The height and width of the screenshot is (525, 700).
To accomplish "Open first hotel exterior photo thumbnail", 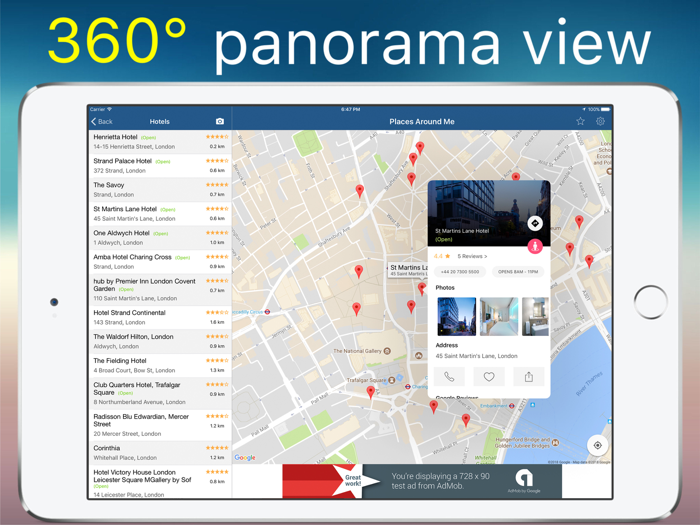I will pyautogui.click(x=457, y=317).
